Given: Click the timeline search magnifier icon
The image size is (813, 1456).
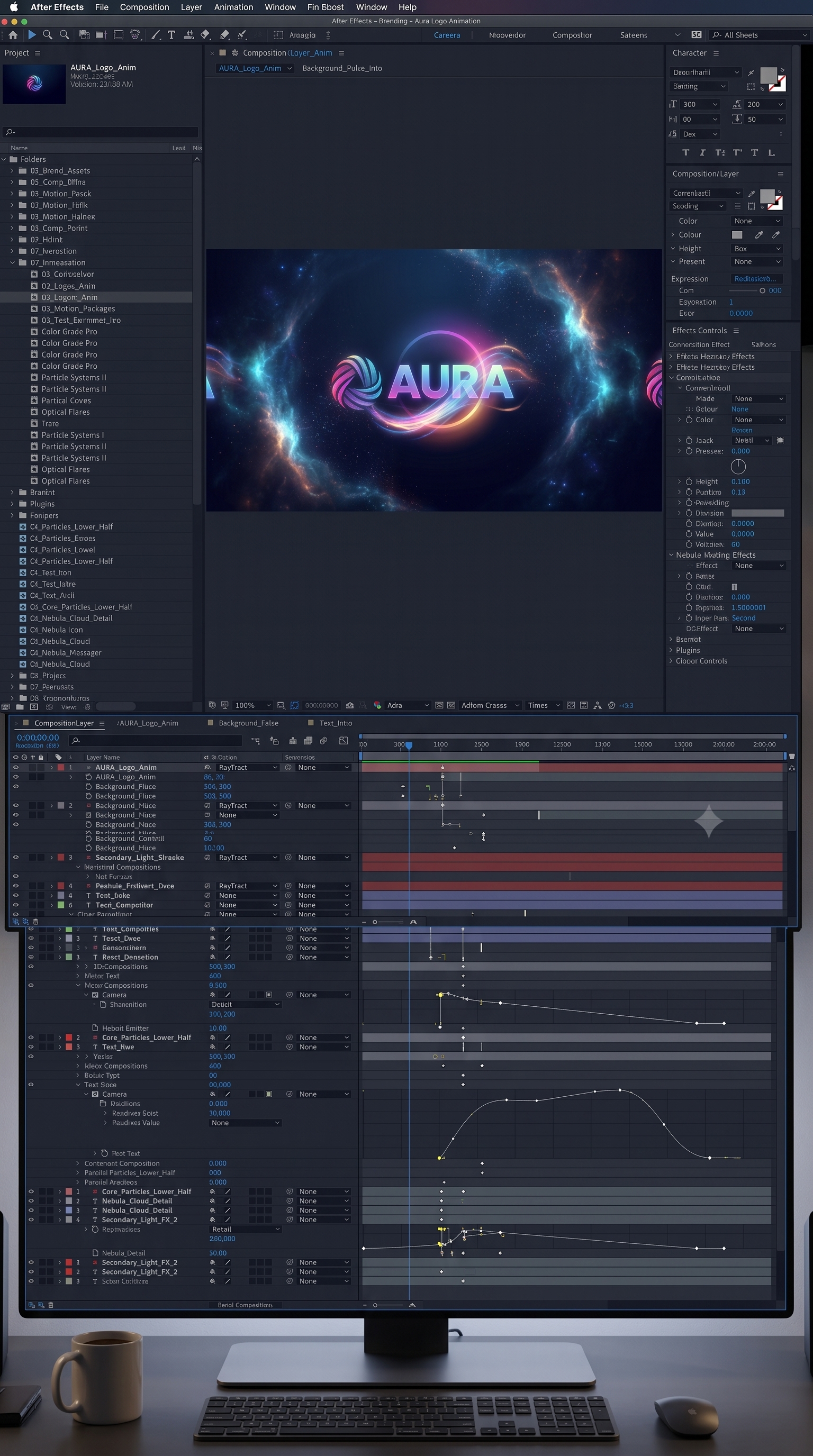Looking at the screenshot, I should click(76, 741).
